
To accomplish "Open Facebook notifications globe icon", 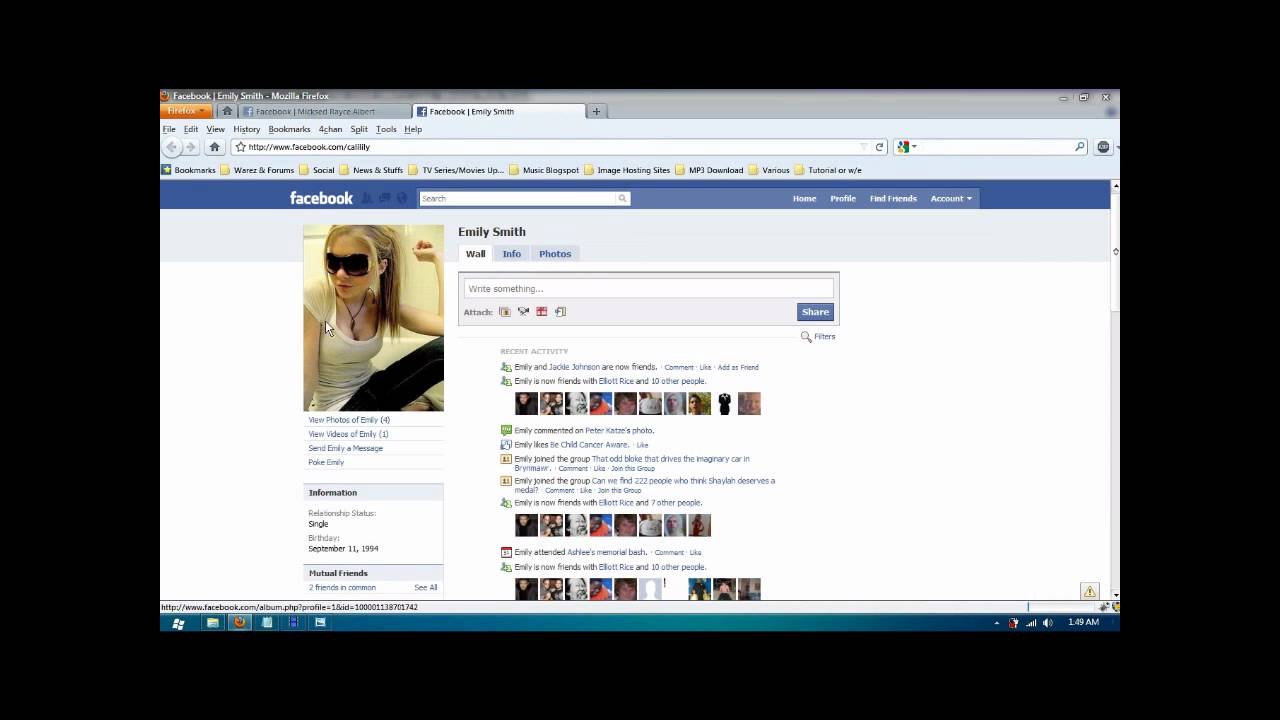I will click(402, 198).
